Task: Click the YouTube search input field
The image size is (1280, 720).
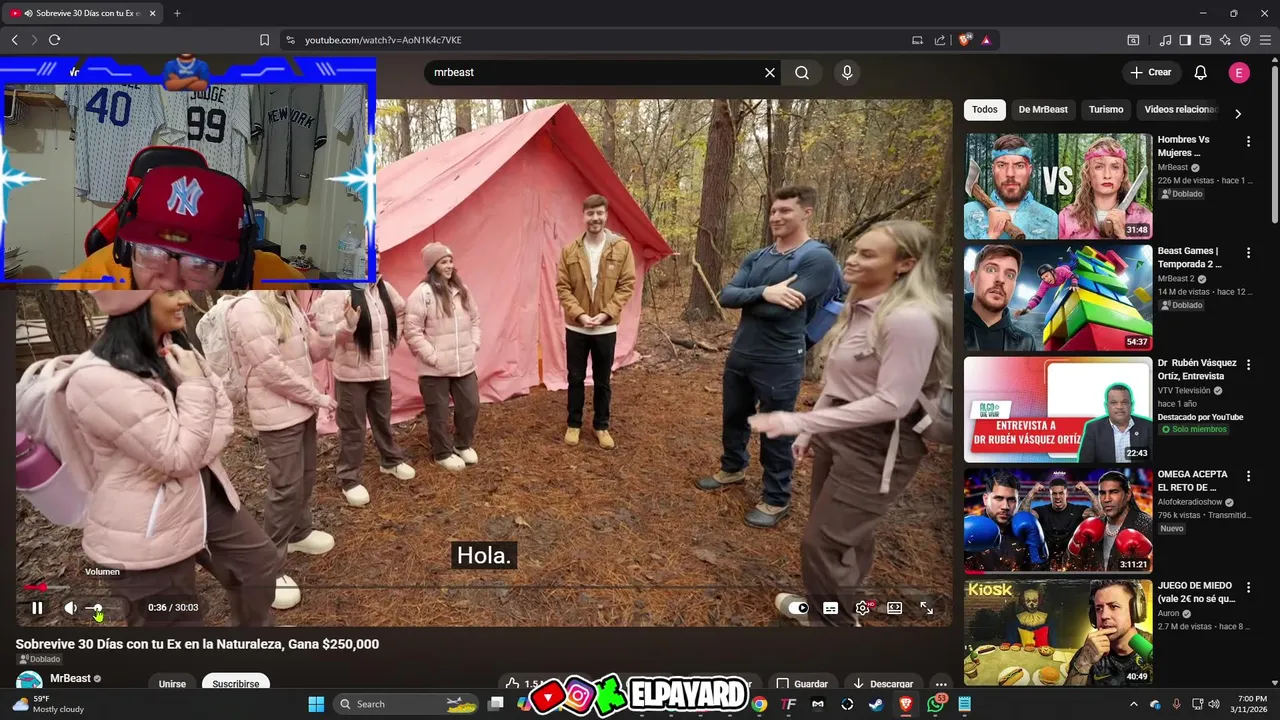Action: (594, 73)
